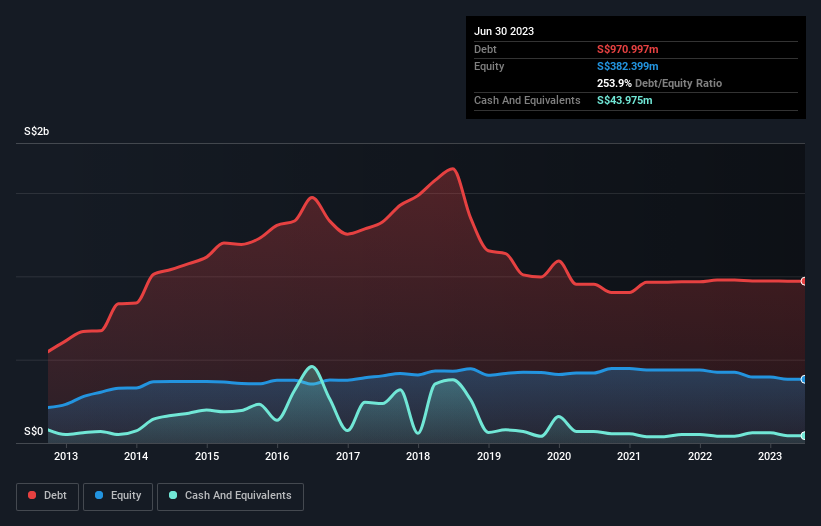
Task: Click the 2019 x-axis label
Action: [489, 456]
